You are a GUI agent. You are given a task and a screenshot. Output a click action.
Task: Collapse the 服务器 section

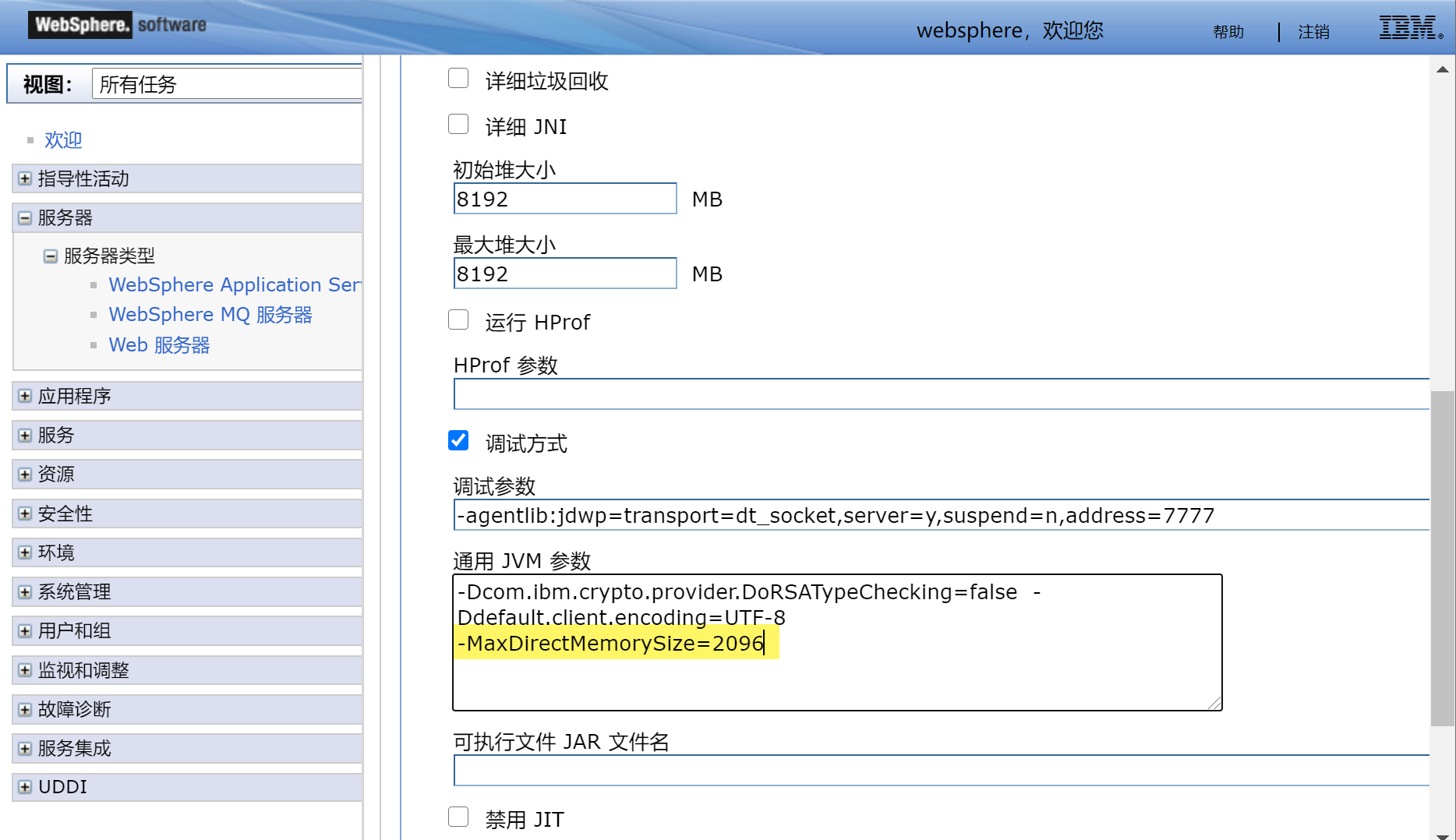click(23, 217)
